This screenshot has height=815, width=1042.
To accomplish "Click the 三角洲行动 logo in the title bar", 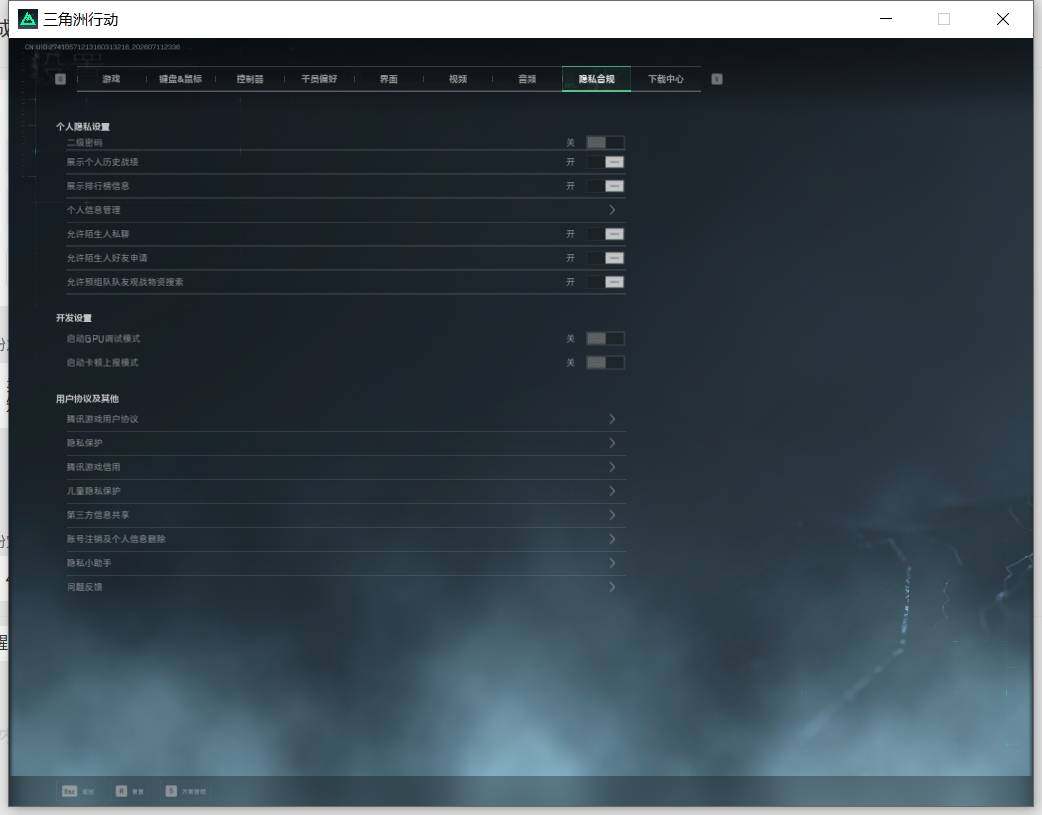I will [28, 19].
